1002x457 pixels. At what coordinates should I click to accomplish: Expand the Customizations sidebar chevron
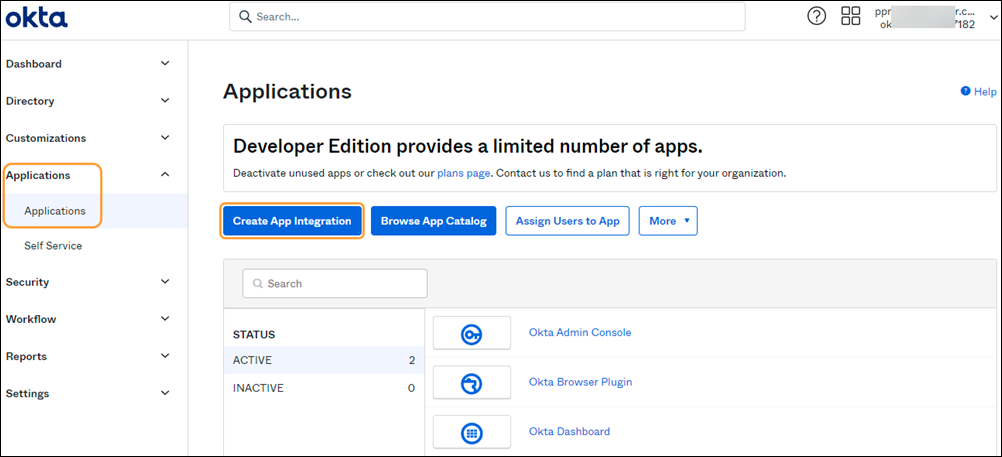click(x=165, y=137)
